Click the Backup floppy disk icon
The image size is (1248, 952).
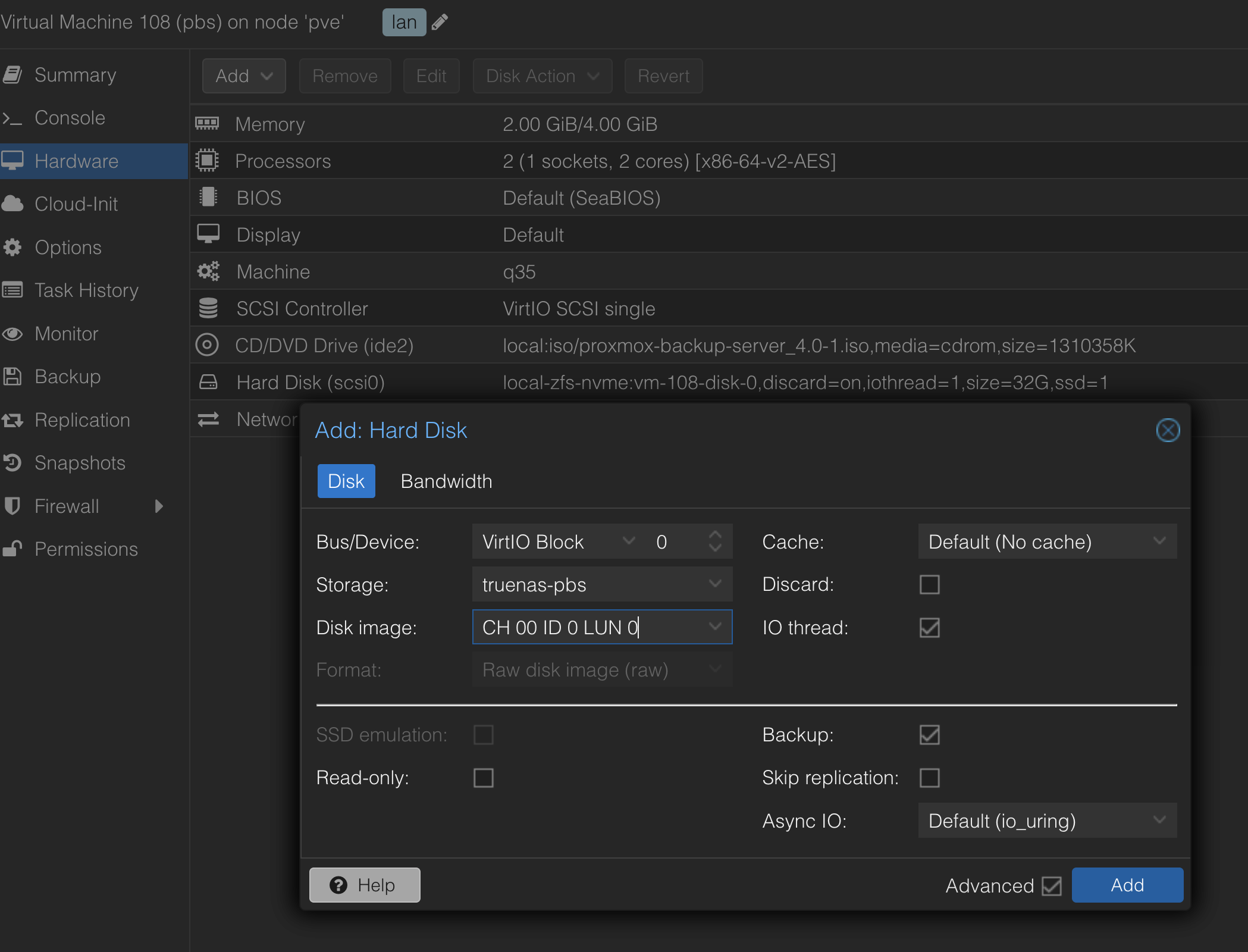(12, 377)
